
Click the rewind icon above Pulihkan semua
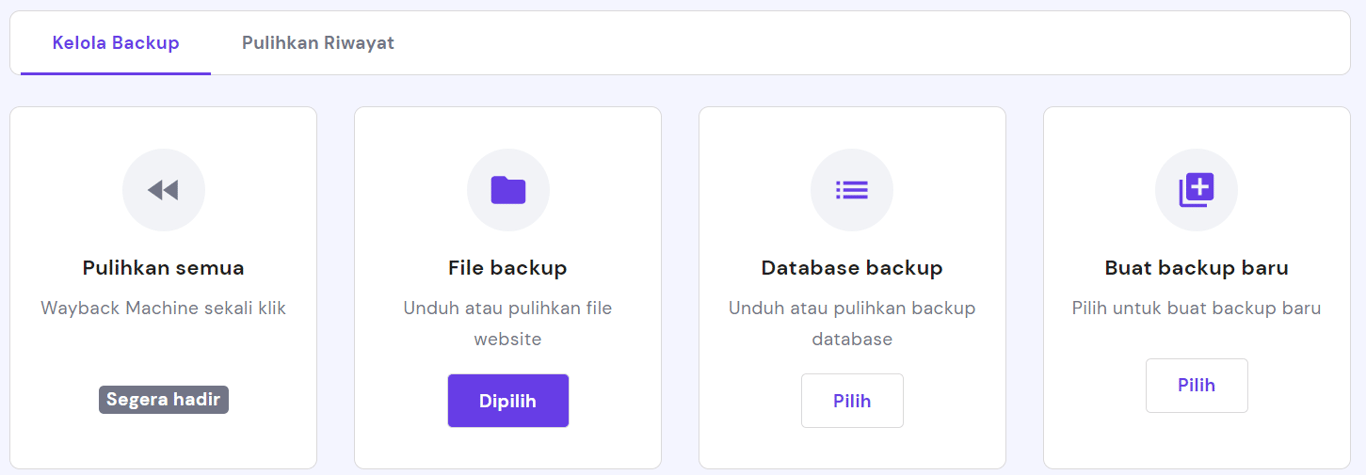click(x=163, y=190)
